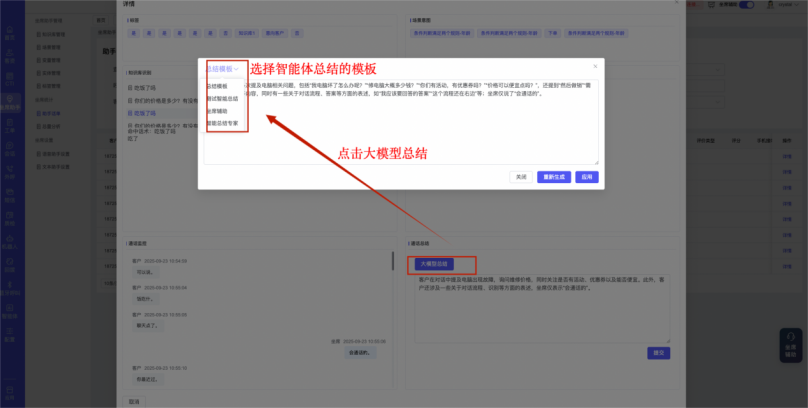808x408 pixels.
Task: Open the user account dropdown at top right
Action: (783, 5)
